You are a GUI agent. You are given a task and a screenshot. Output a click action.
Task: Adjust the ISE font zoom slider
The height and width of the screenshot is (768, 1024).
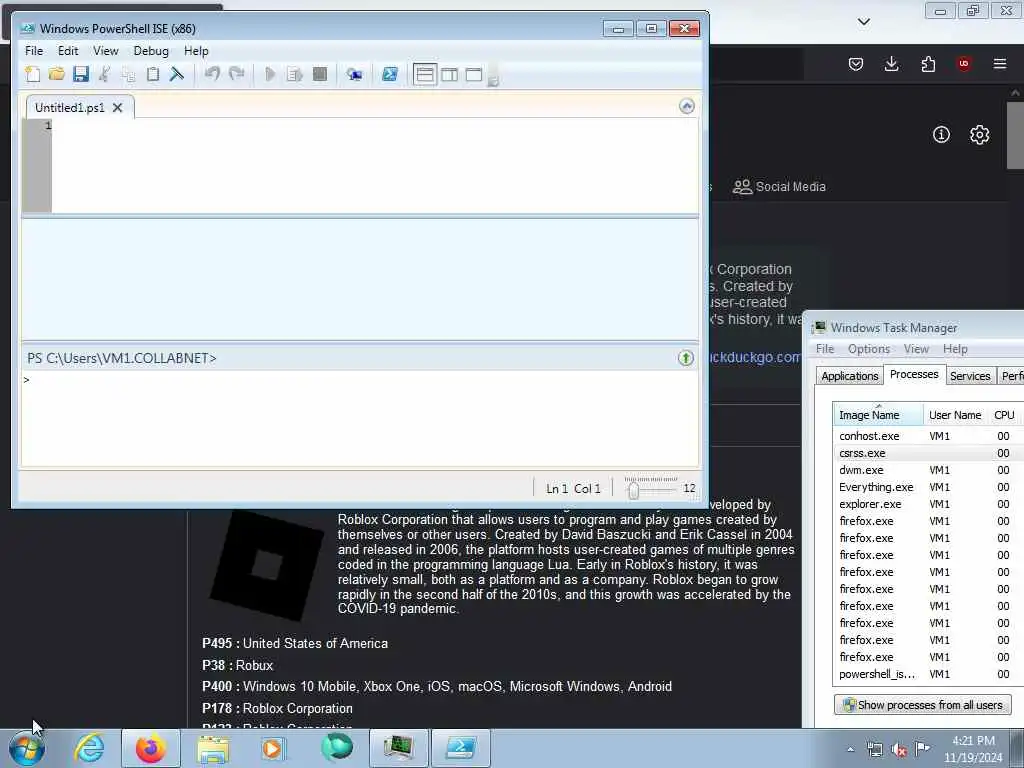tap(633, 489)
